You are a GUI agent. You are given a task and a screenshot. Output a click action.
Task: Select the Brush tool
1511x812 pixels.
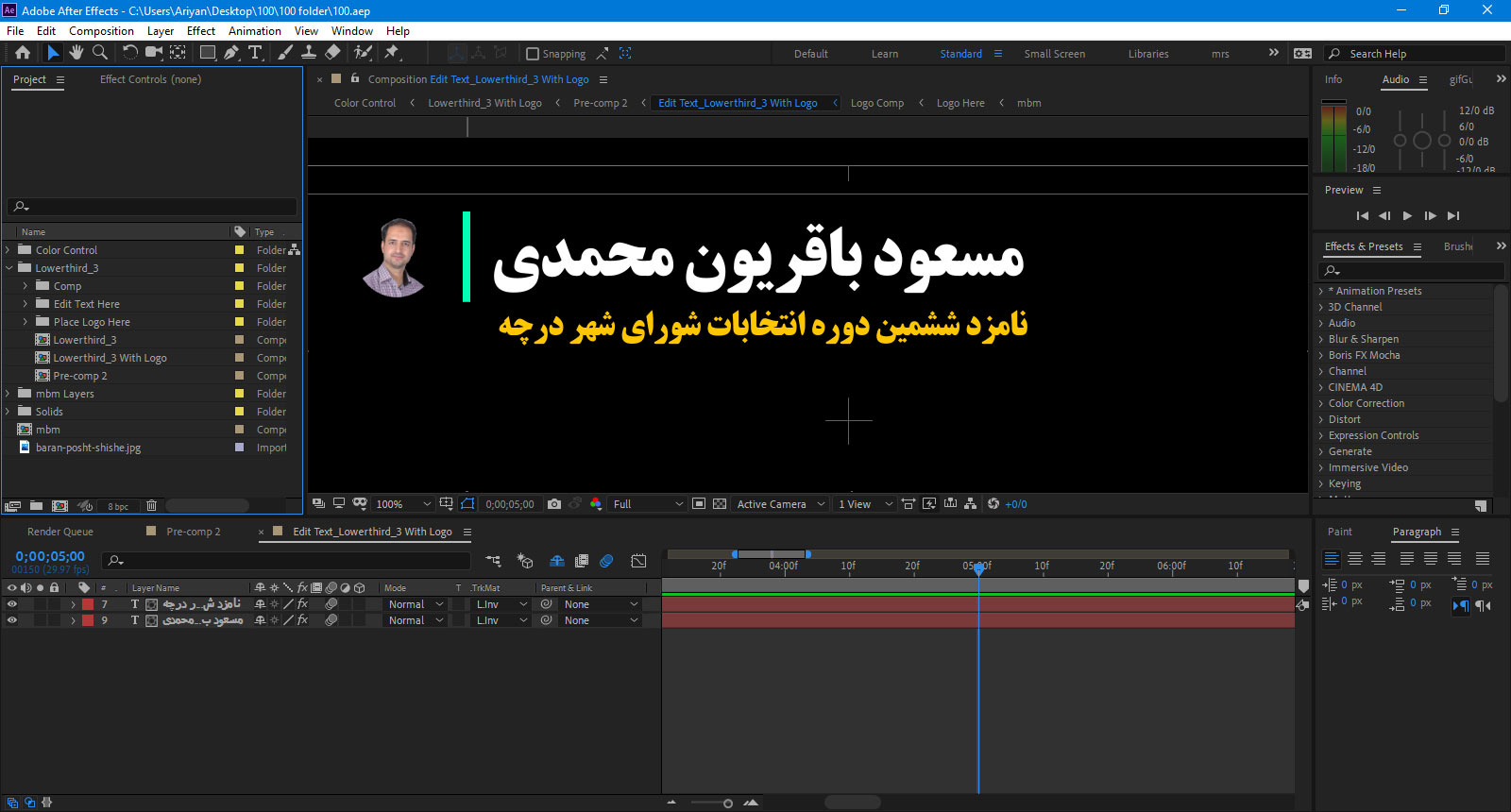tap(285, 53)
